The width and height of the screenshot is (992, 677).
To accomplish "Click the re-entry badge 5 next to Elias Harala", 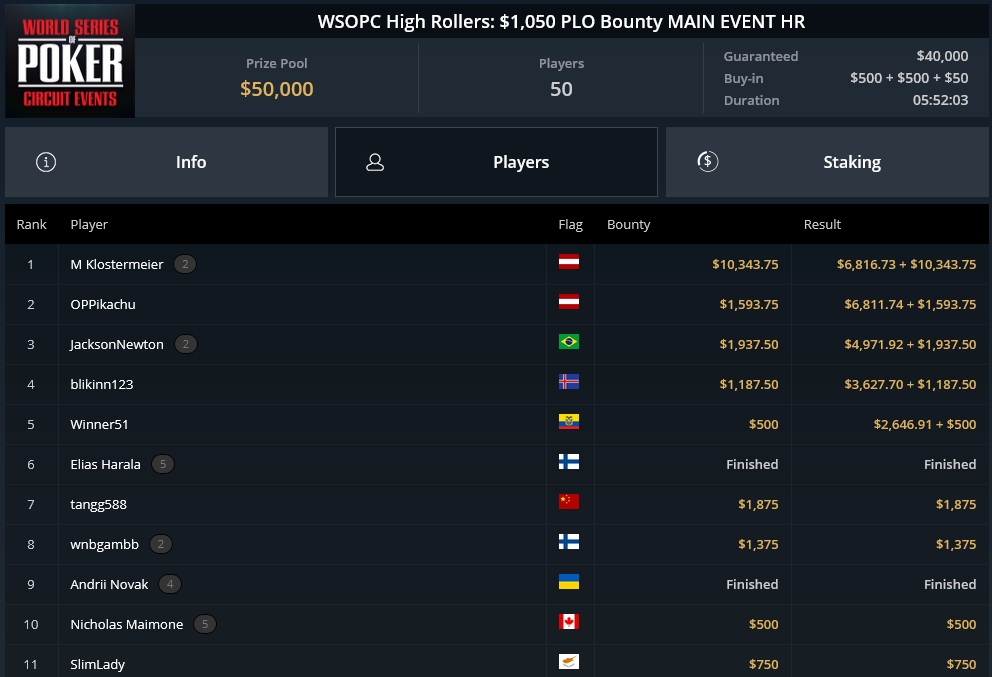I will pyautogui.click(x=163, y=464).
